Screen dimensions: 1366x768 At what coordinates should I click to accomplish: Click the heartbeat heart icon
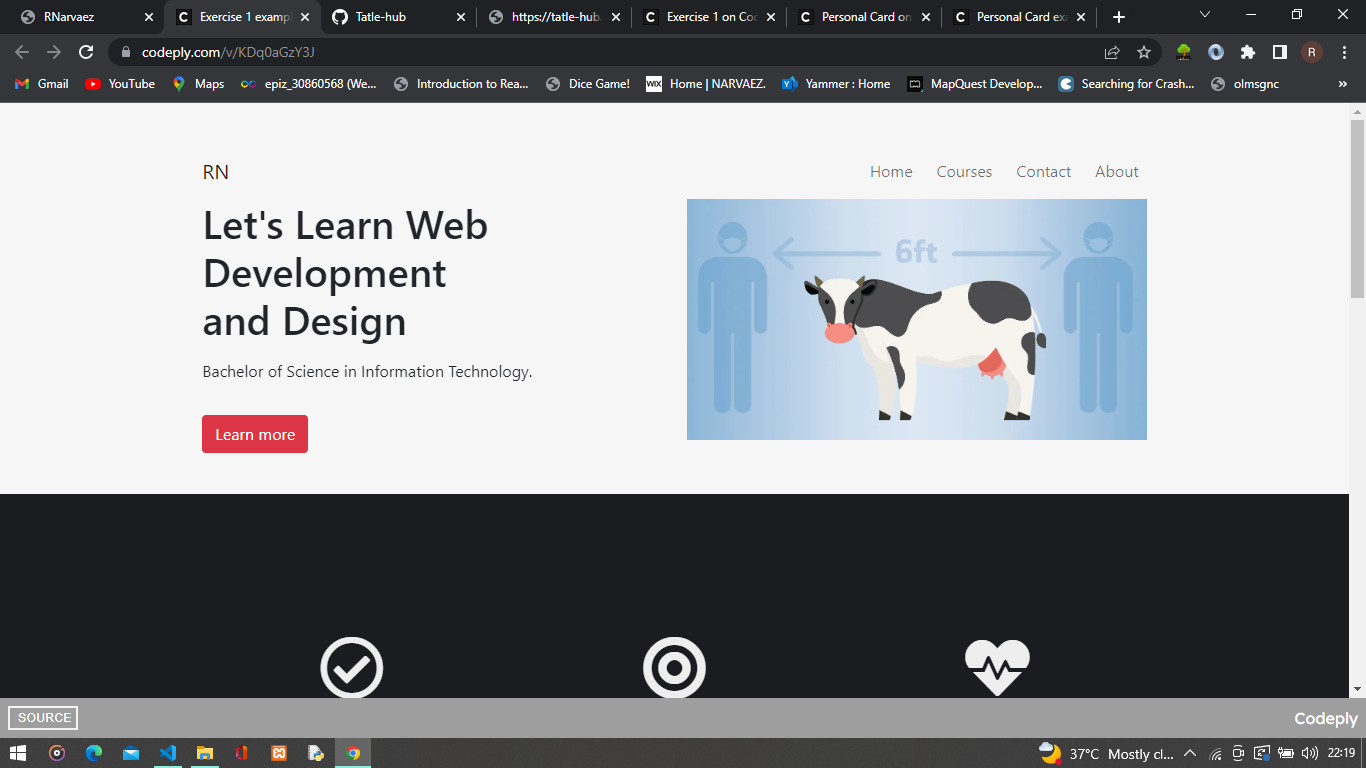point(997,667)
